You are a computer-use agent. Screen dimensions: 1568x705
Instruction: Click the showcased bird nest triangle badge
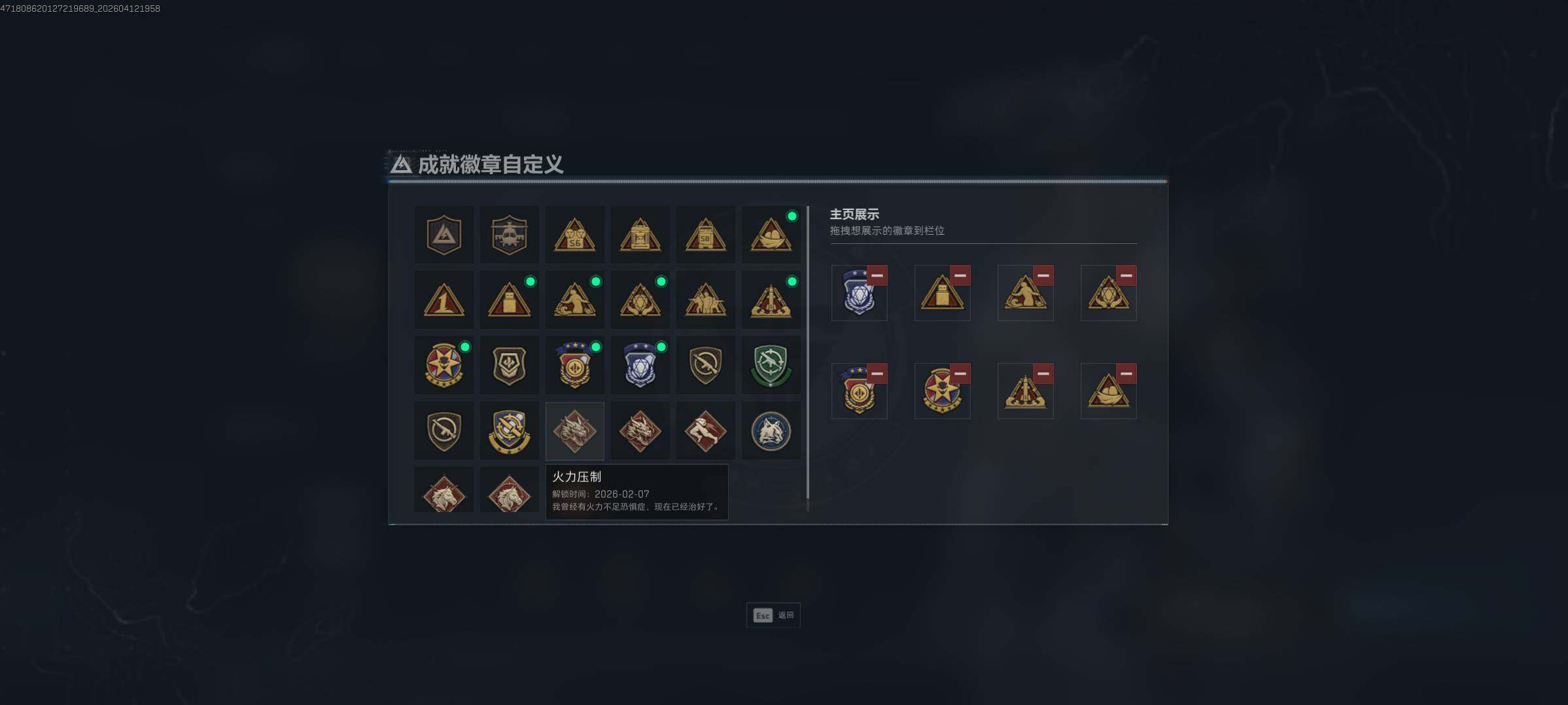pyautogui.click(x=1108, y=391)
